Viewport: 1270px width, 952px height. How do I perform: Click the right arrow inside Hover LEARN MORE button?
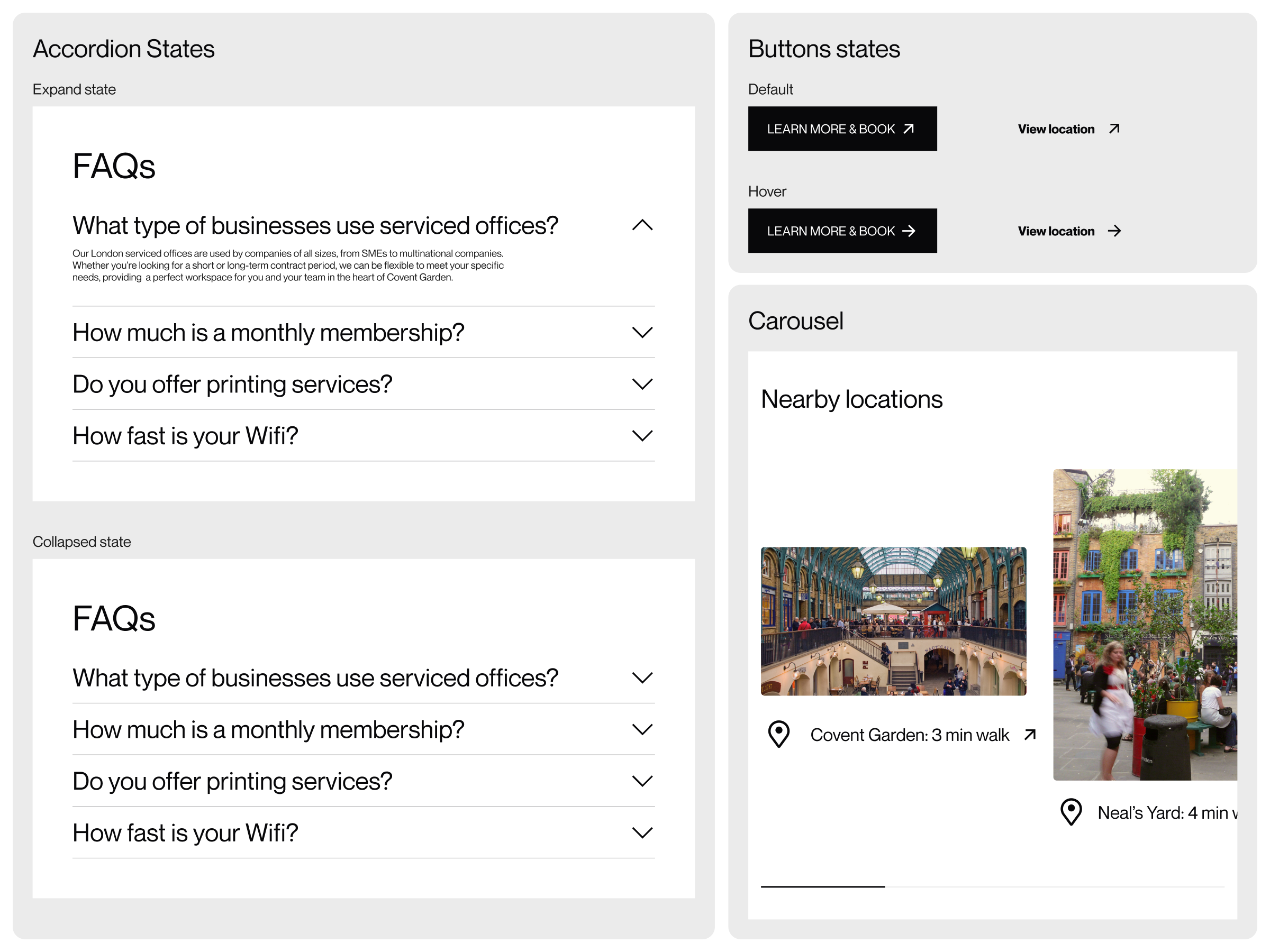908,231
